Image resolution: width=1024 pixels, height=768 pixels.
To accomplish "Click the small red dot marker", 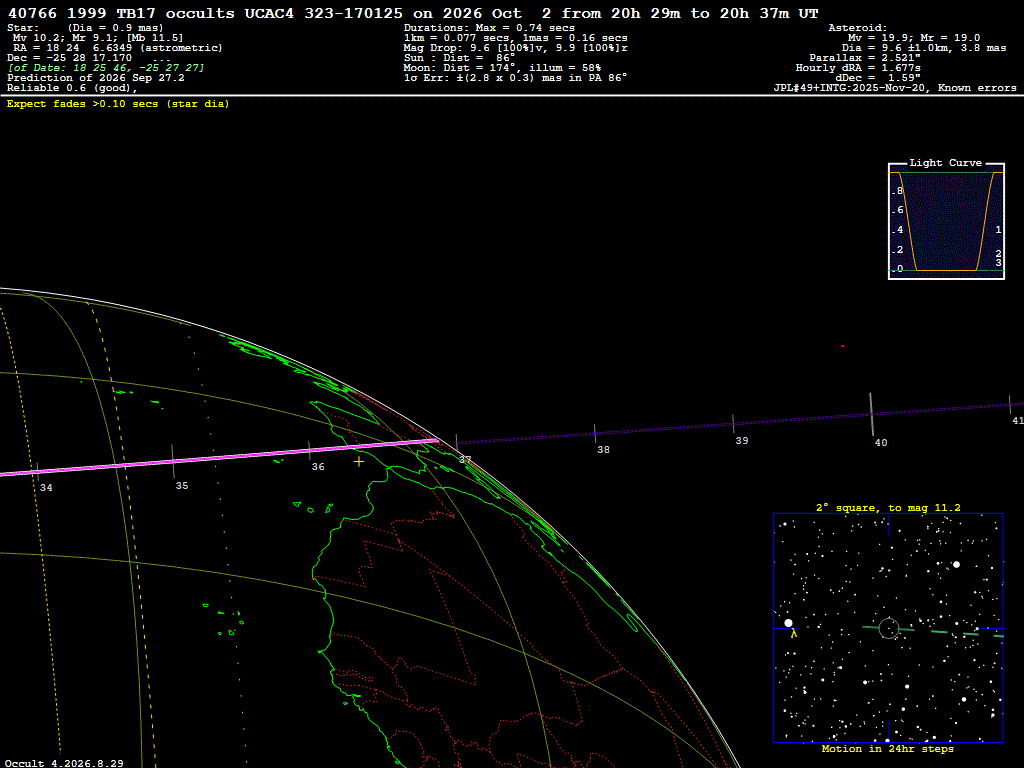I will [843, 346].
